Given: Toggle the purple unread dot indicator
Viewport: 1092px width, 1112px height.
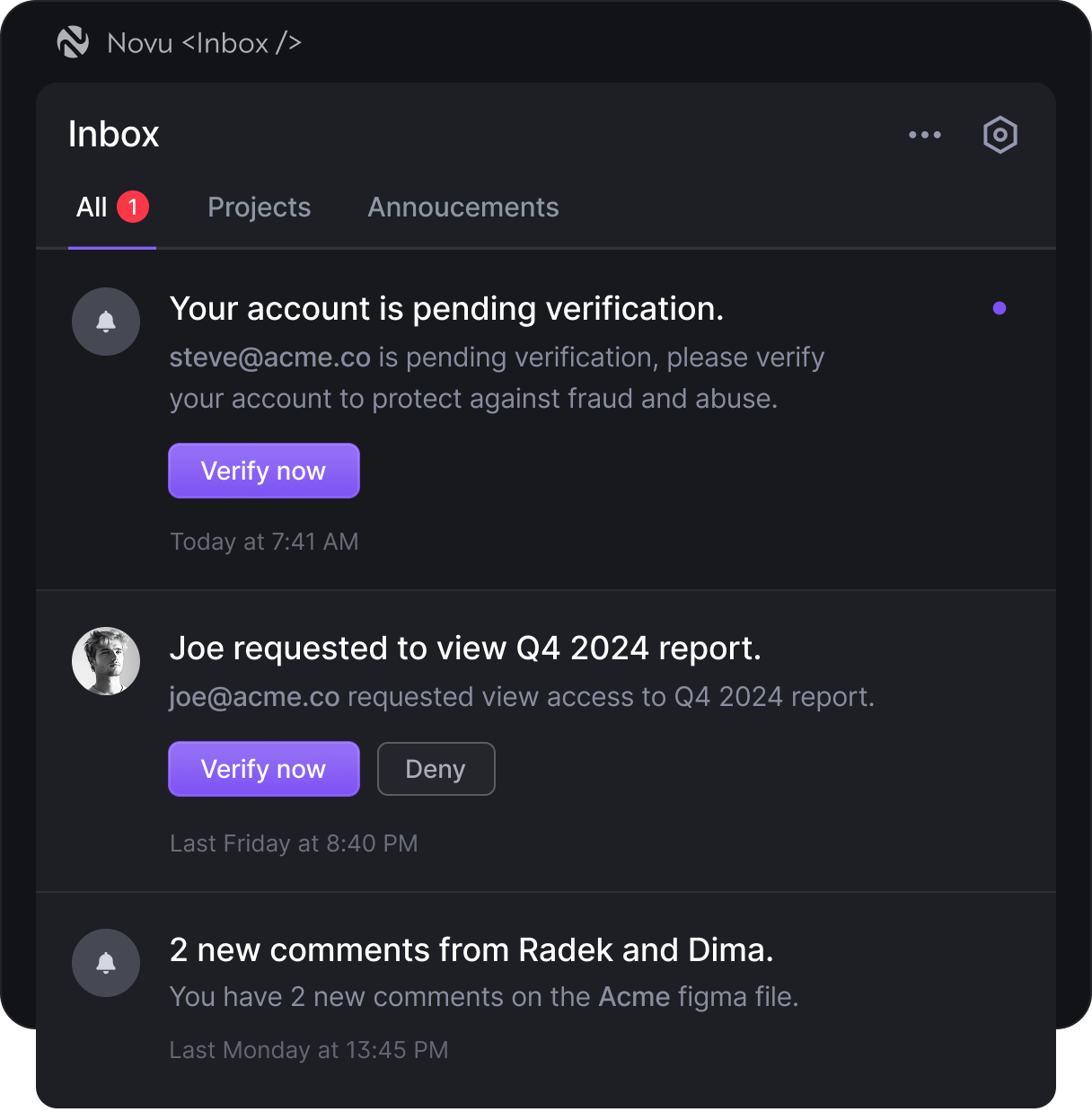Looking at the screenshot, I should [x=999, y=308].
